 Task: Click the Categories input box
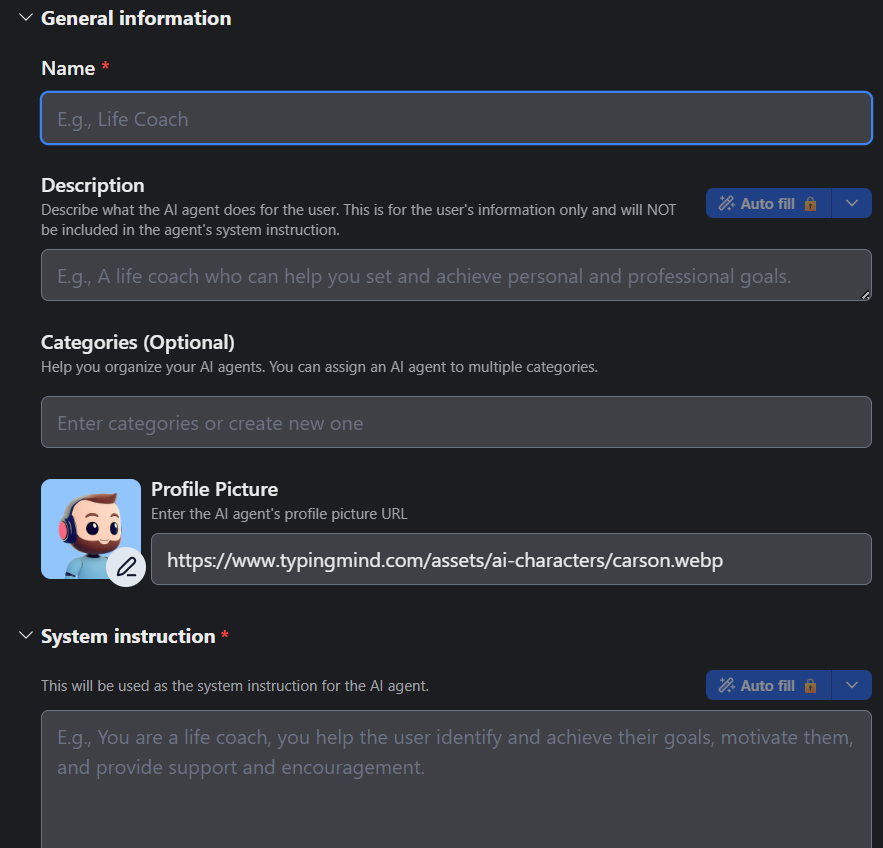coord(456,423)
